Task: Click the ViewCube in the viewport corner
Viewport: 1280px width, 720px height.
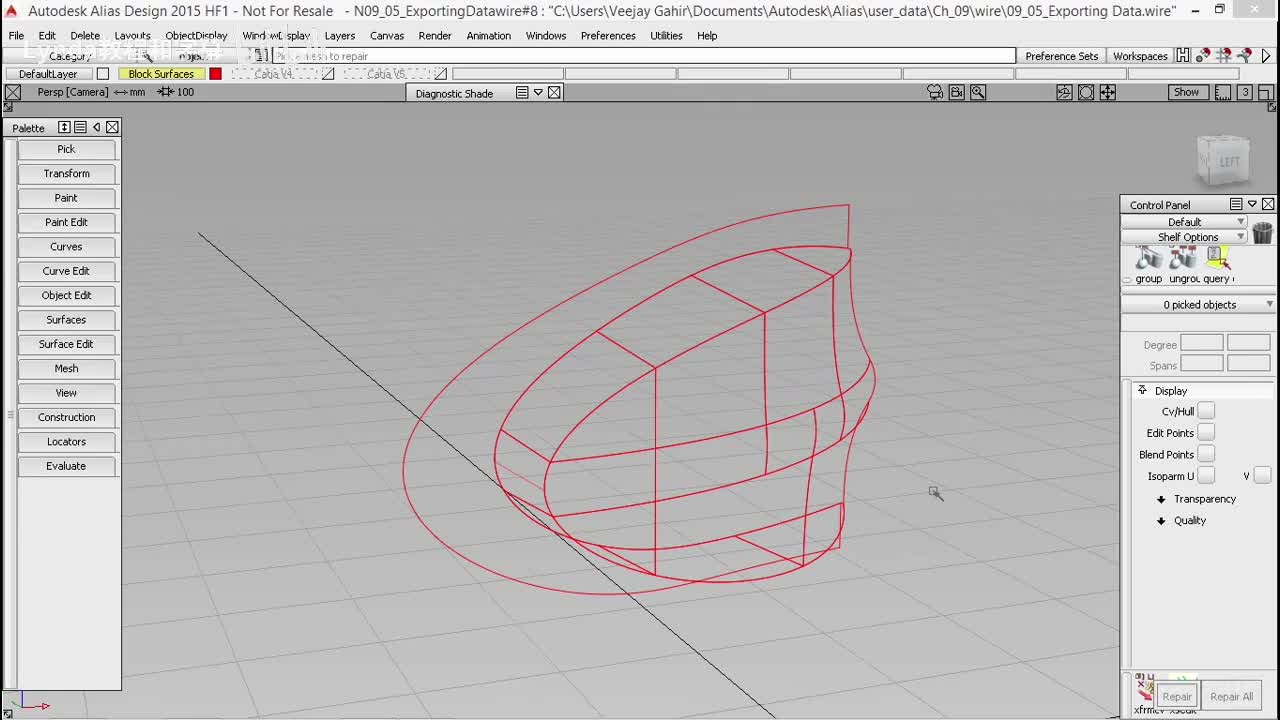Action: [x=1224, y=160]
